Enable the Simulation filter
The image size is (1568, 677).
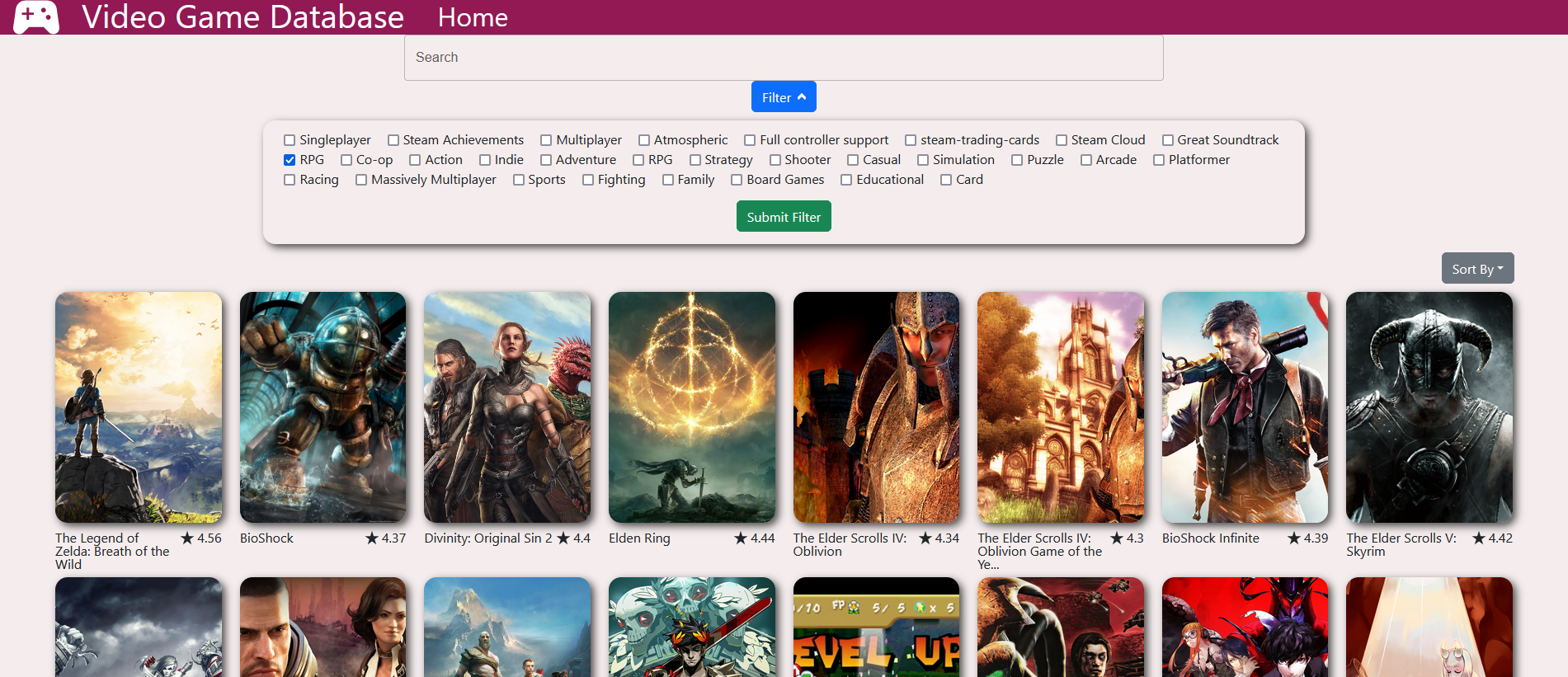pos(923,160)
